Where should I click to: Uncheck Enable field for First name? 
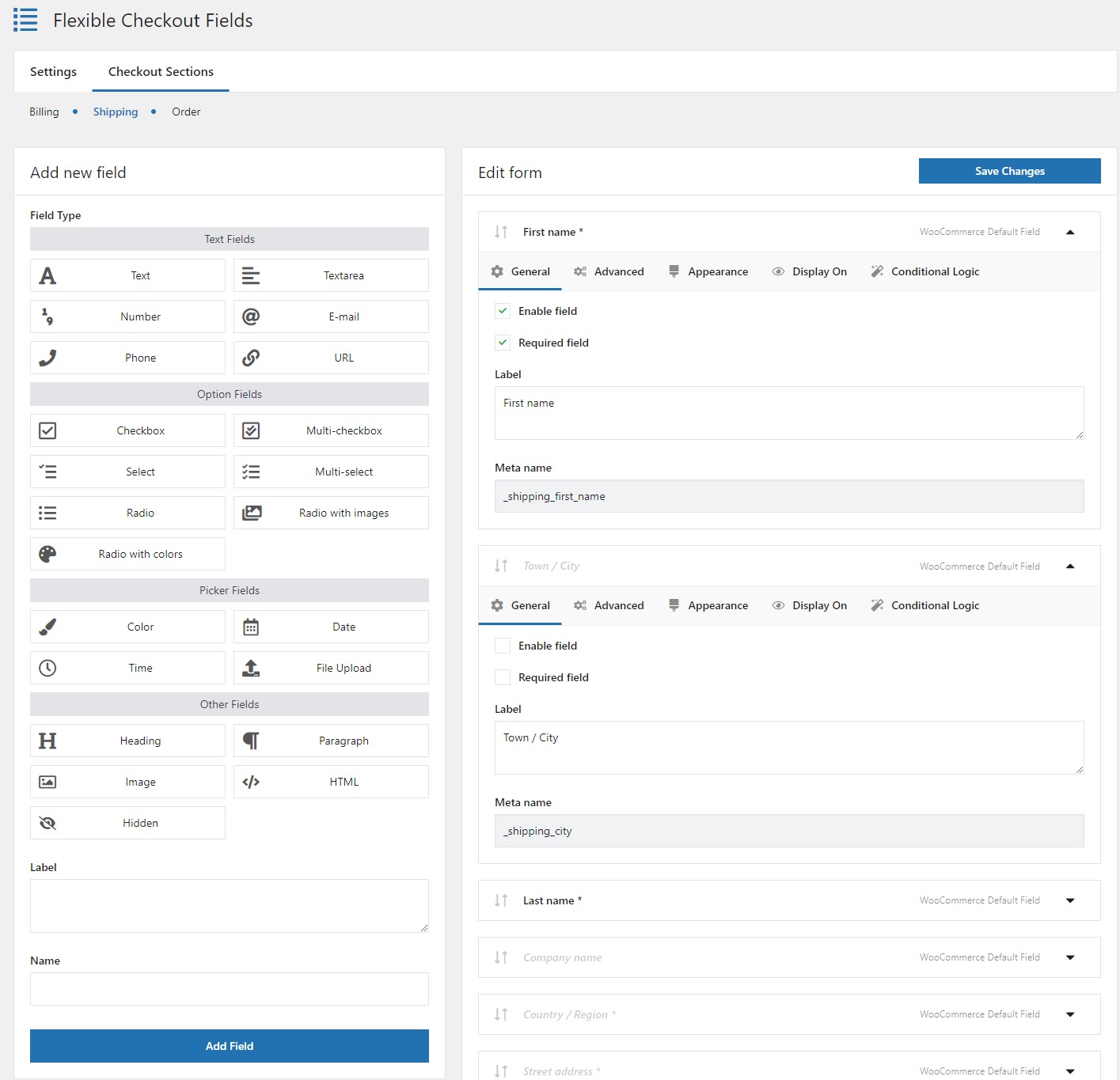(x=503, y=311)
